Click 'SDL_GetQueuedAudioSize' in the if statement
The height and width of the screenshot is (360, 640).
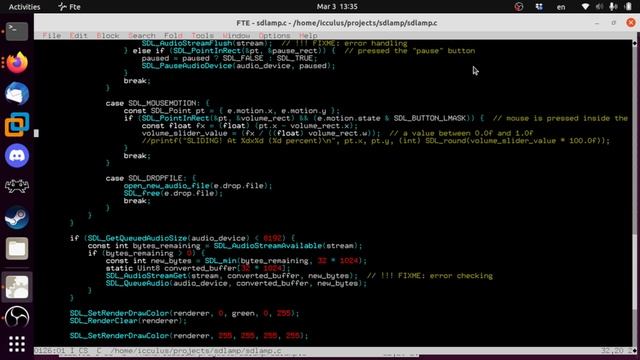point(137,238)
